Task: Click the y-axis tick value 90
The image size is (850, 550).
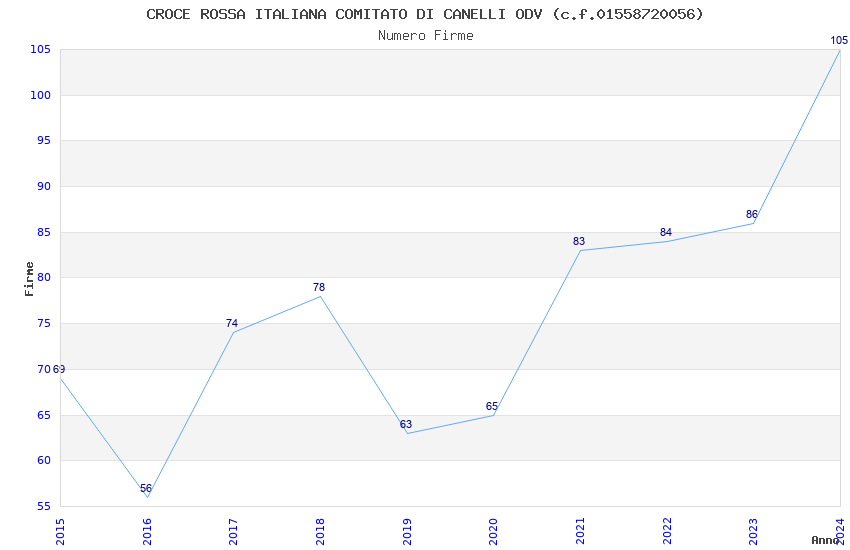Action: tap(44, 186)
